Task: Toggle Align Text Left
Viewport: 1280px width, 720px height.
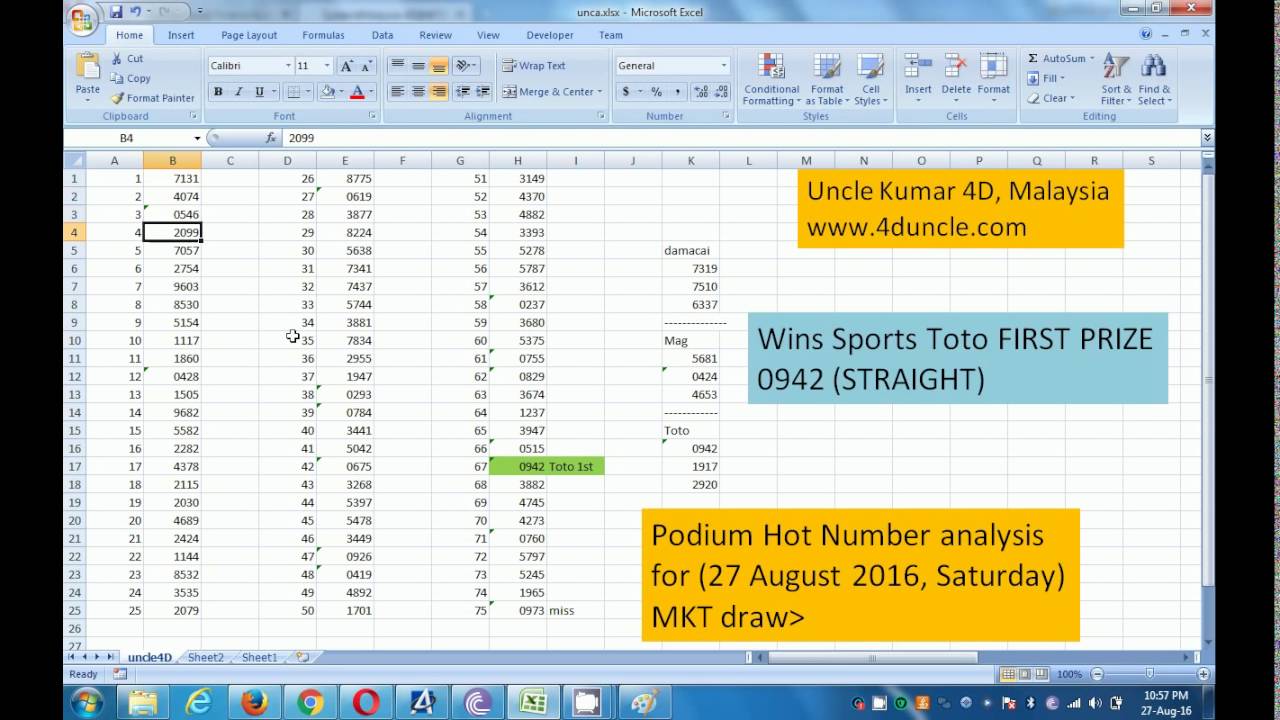Action: tap(397, 92)
